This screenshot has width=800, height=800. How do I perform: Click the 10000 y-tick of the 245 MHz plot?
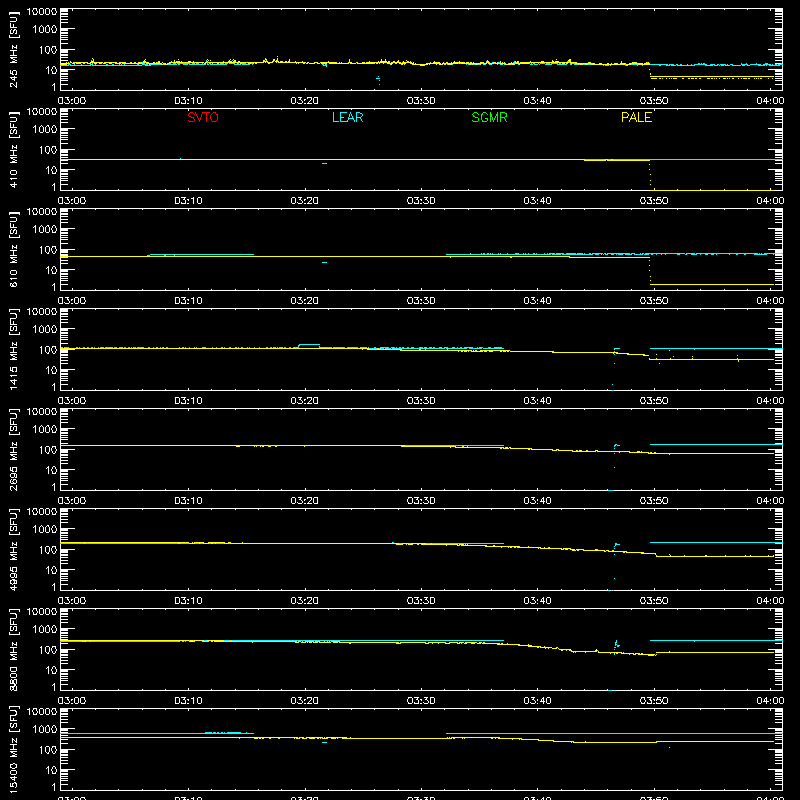(41, 12)
